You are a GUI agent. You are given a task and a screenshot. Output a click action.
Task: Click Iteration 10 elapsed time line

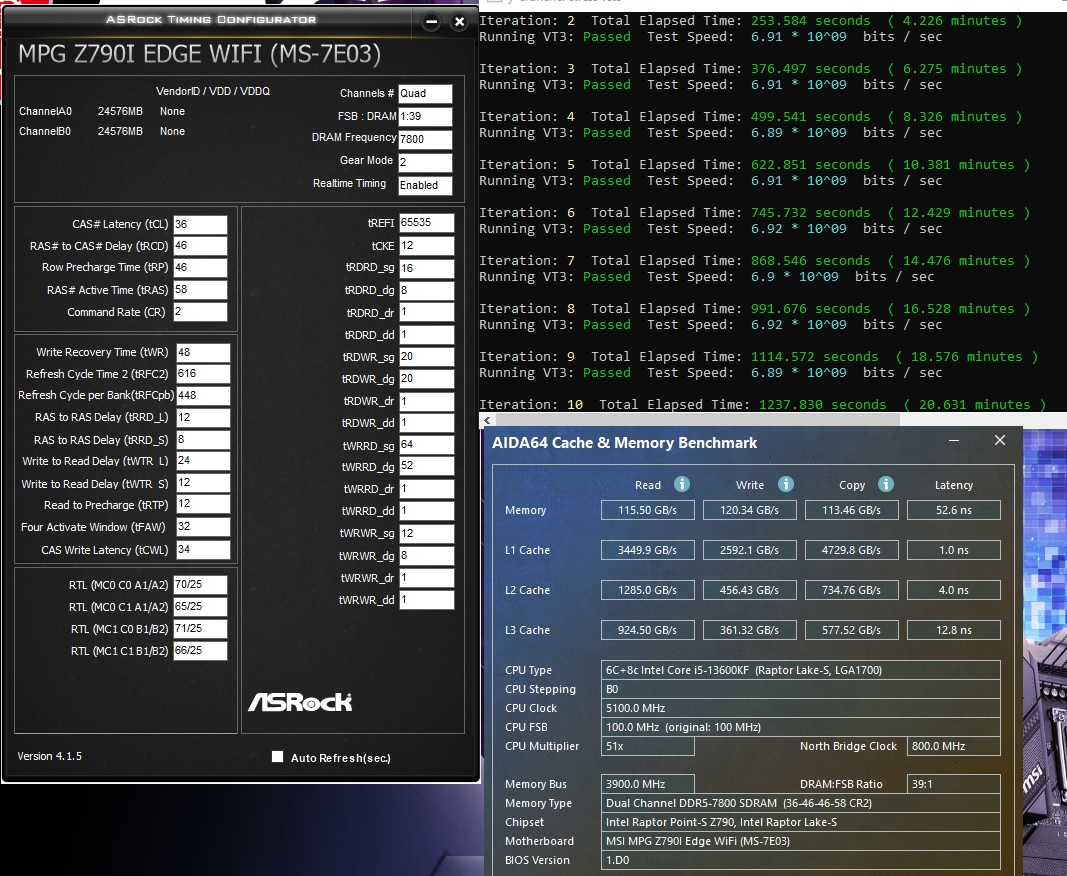(764, 404)
